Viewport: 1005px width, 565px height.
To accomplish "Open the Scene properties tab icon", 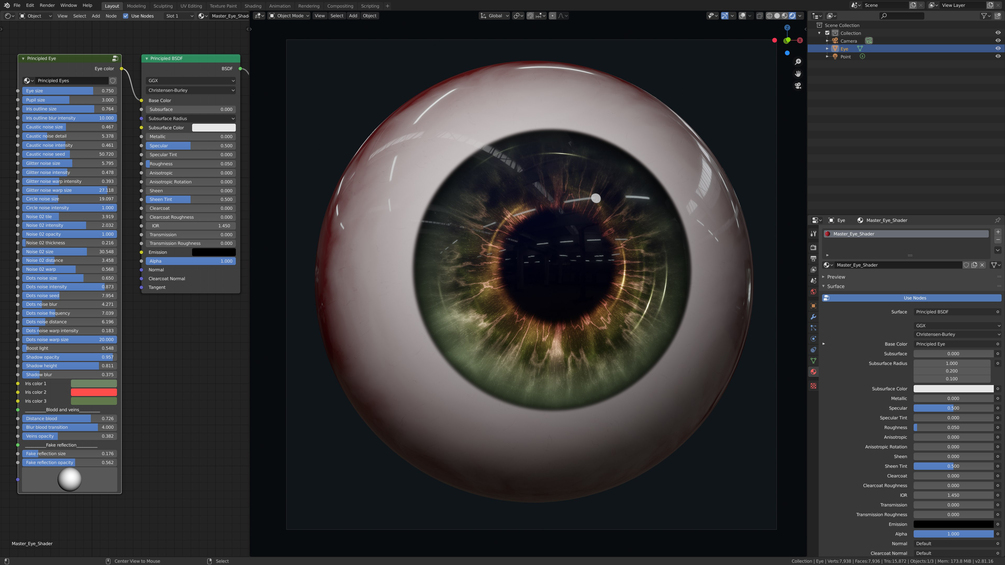I will (813, 281).
